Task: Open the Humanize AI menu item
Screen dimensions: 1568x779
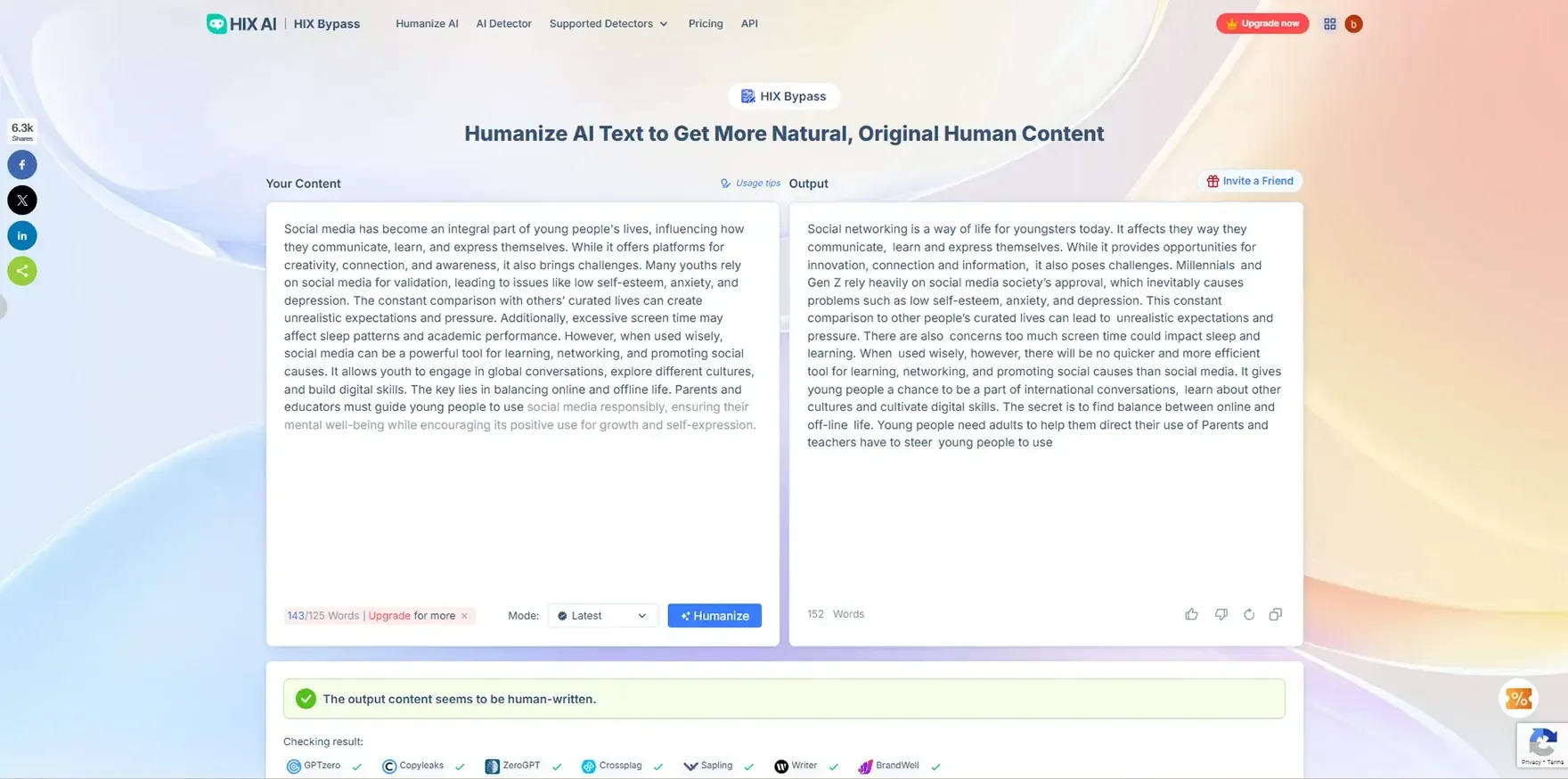Action: [x=427, y=24]
